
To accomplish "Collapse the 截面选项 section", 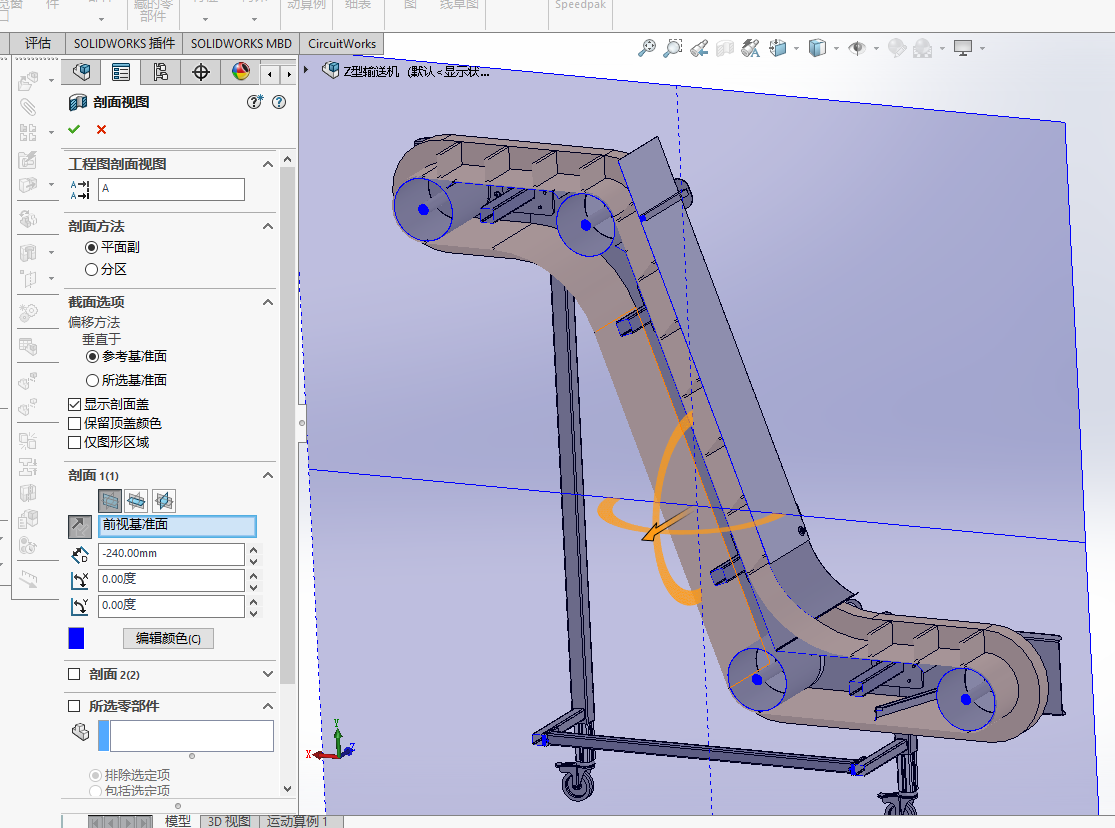I will pos(268,302).
